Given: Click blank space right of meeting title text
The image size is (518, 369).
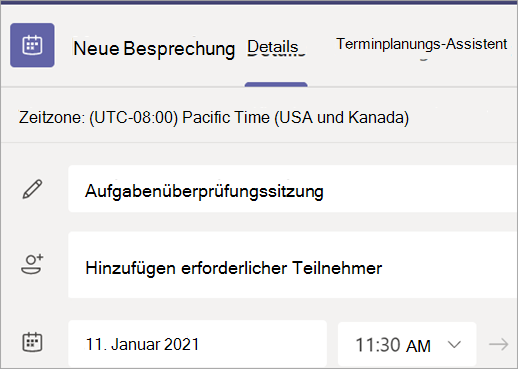Looking at the screenshot, I should point(420,189).
